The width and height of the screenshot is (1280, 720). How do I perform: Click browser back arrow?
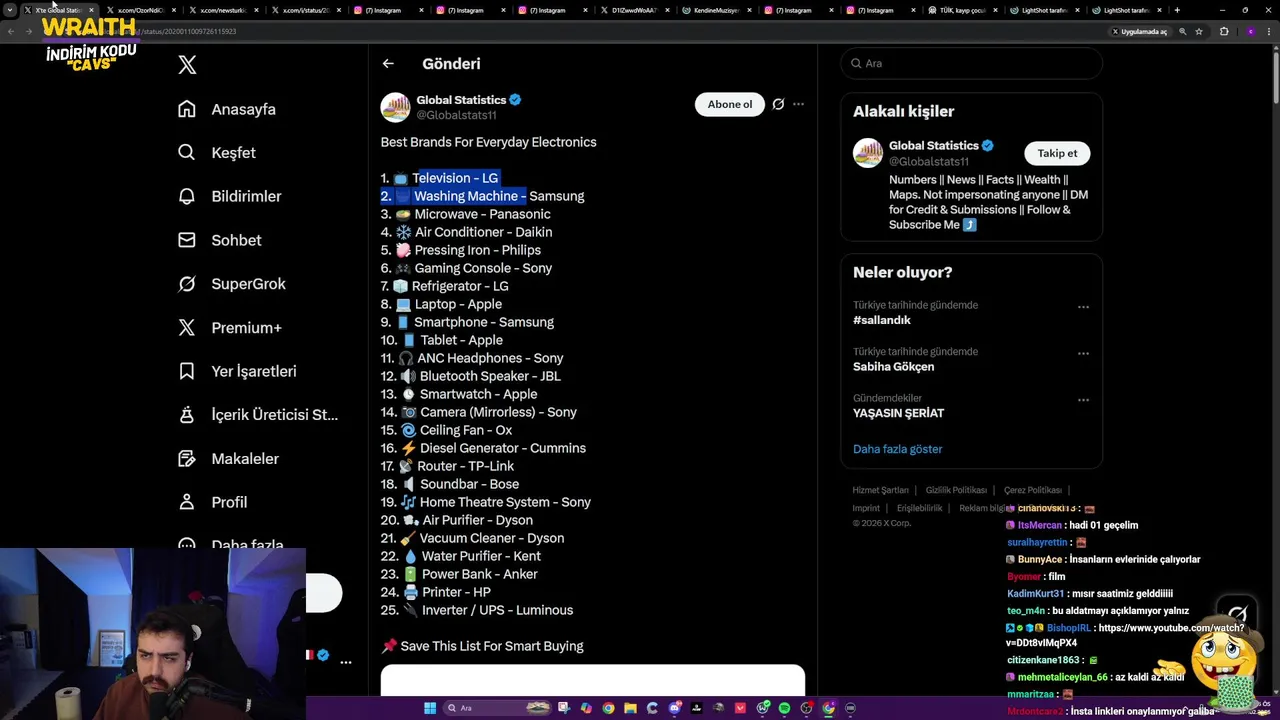(11, 31)
